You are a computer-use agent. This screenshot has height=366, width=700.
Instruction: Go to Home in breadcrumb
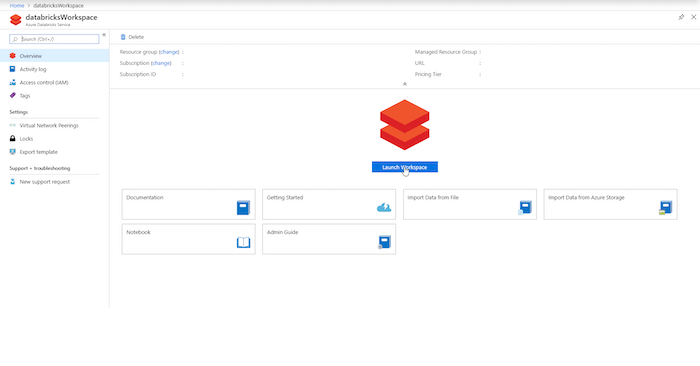pyautogui.click(x=17, y=5)
